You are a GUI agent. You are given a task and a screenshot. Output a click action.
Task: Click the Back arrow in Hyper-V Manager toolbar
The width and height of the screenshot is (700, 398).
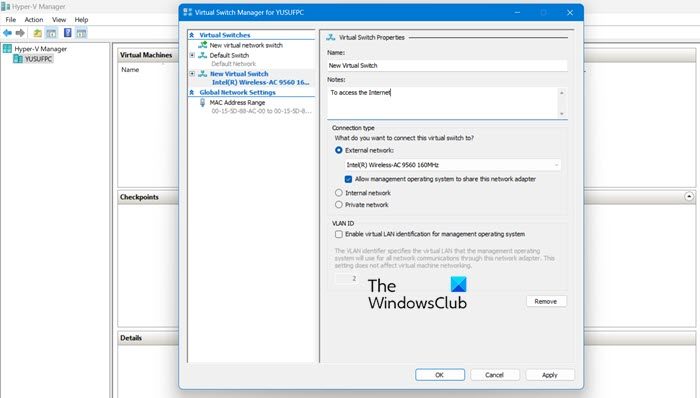point(7,33)
